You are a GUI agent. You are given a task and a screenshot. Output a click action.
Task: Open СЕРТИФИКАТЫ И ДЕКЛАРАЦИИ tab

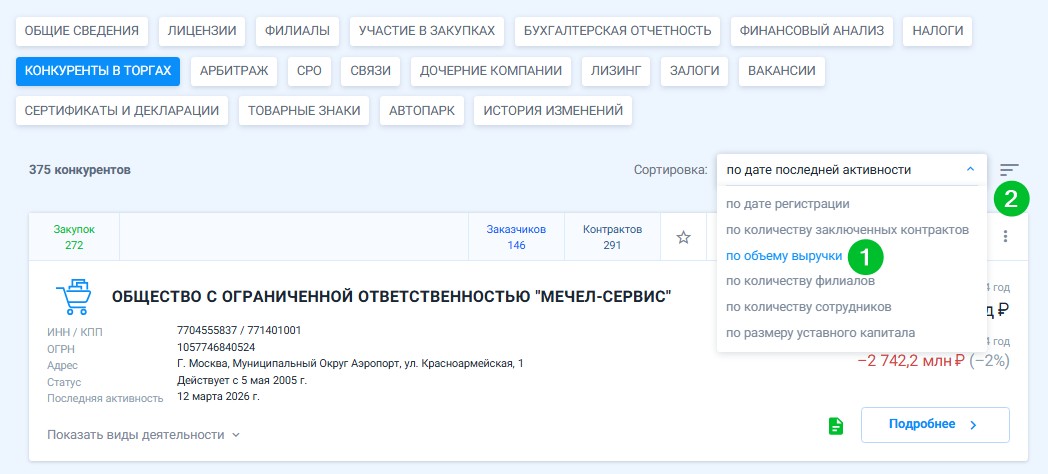[122, 110]
